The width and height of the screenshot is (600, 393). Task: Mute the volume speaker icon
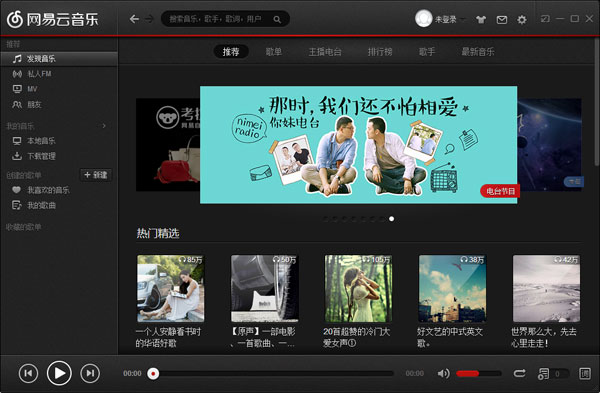pyautogui.click(x=443, y=373)
